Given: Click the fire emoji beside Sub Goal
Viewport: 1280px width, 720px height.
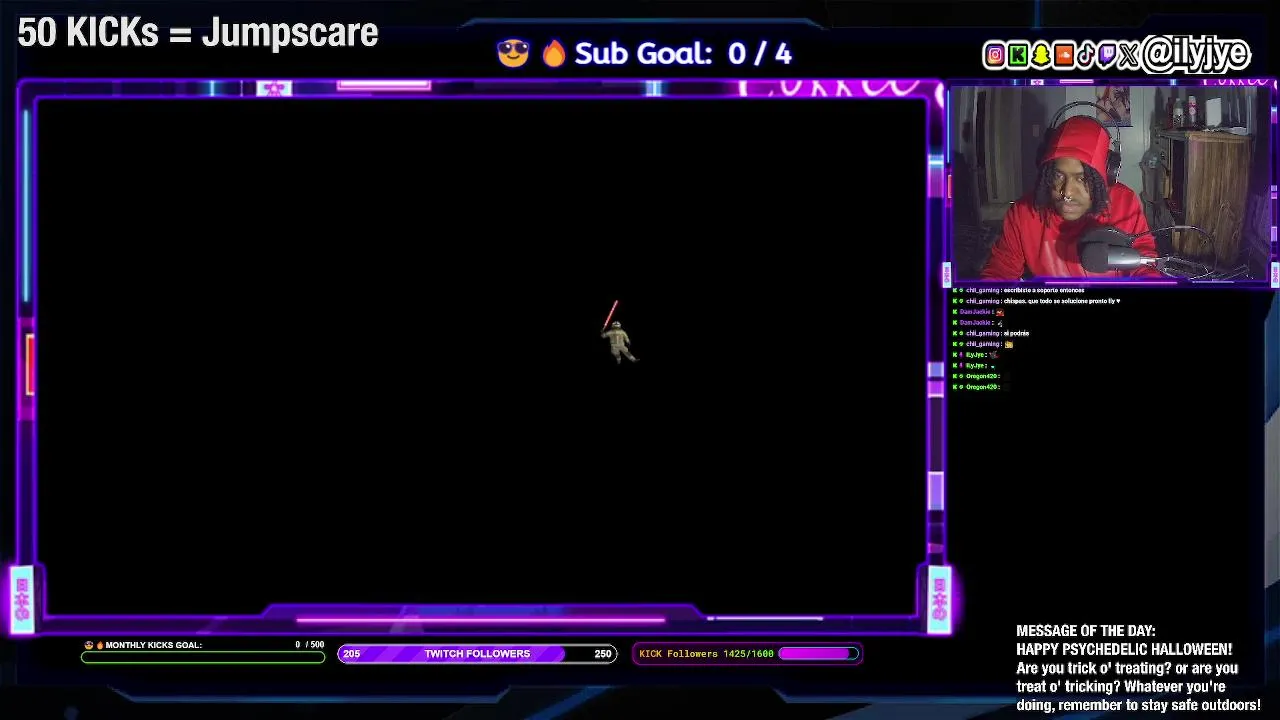Looking at the screenshot, I should (x=553, y=53).
